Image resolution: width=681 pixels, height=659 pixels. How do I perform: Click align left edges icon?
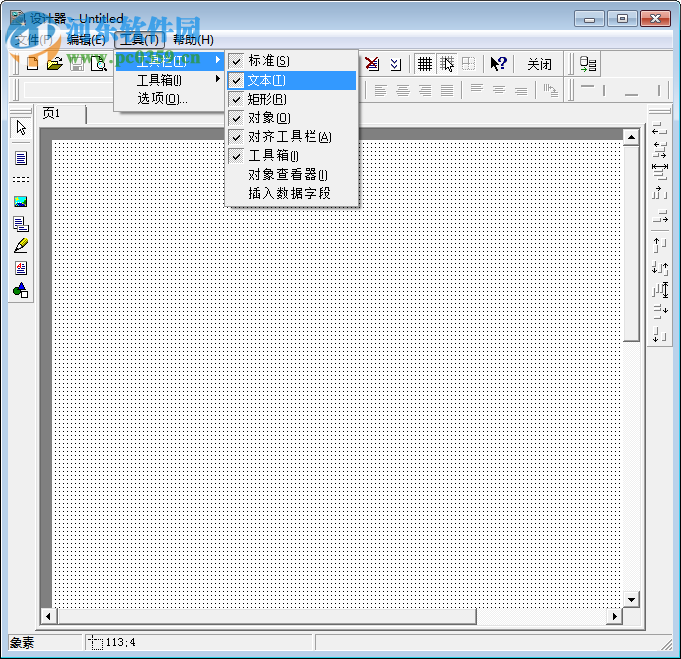[x=659, y=129]
